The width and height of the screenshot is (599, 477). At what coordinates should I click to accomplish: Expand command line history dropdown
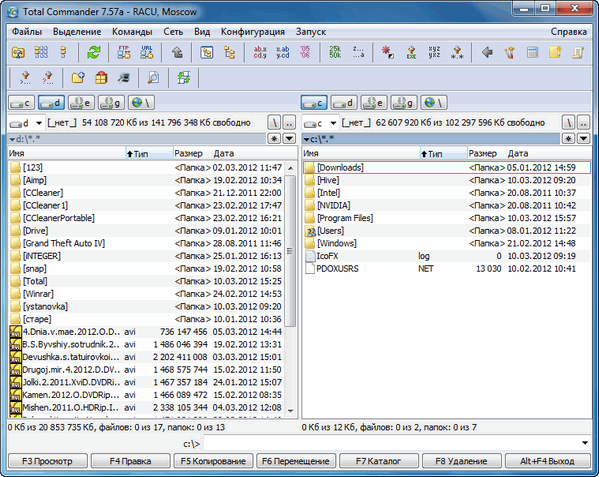[585, 443]
